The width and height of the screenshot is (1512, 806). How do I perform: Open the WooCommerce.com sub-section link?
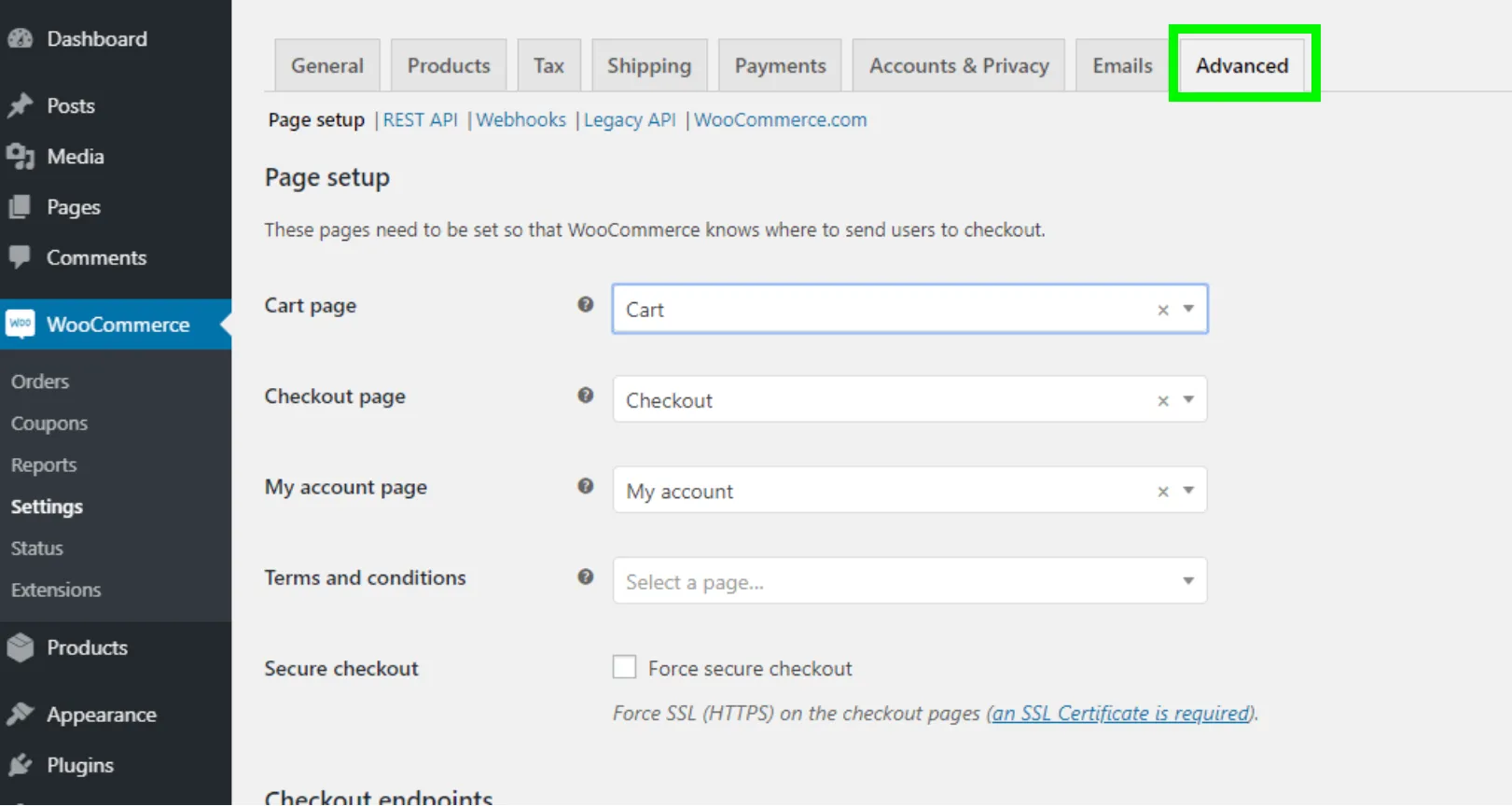pyautogui.click(x=781, y=119)
